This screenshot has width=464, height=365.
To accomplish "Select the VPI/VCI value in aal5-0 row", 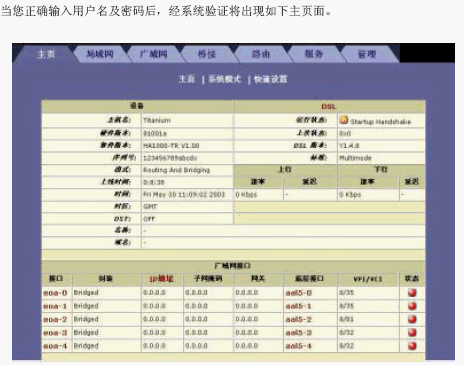I will tap(347, 293).
